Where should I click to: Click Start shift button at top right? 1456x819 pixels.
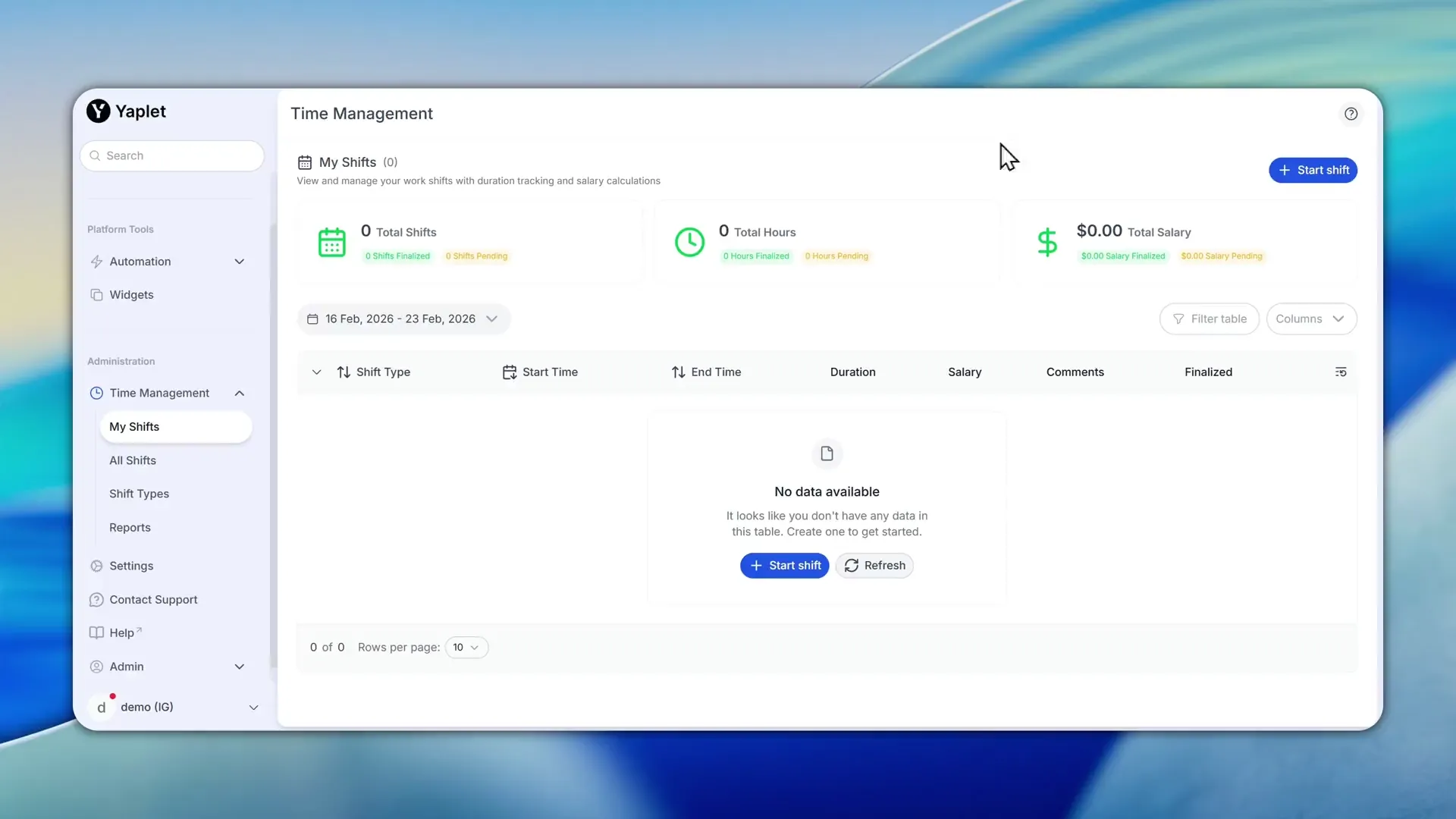coord(1313,171)
